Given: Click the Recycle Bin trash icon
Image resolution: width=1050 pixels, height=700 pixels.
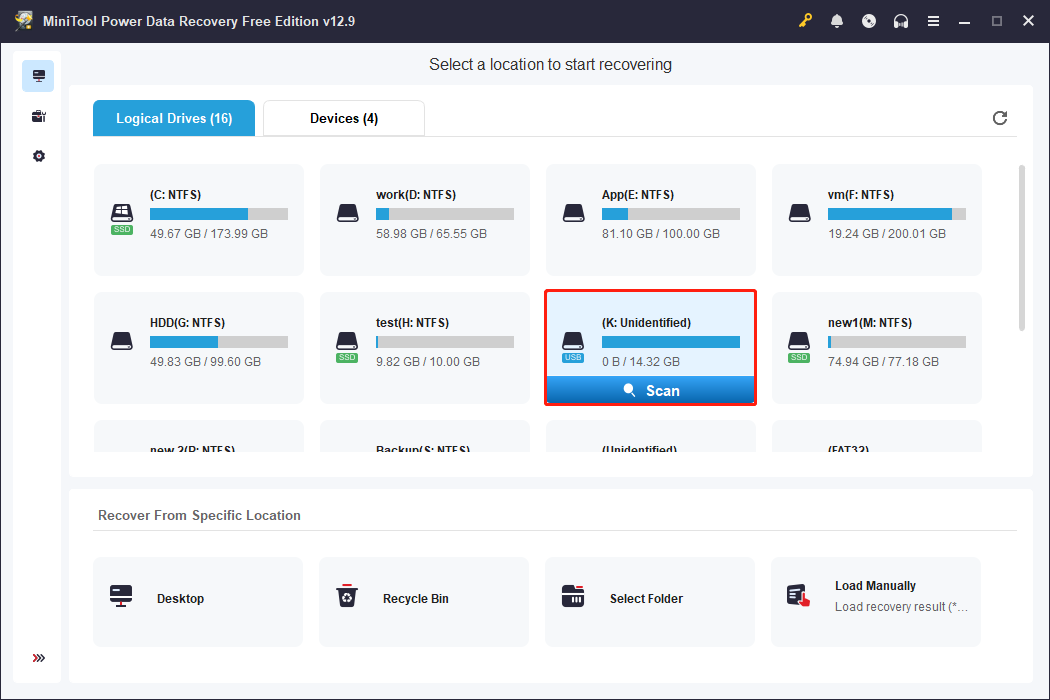Looking at the screenshot, I should click(x=347, y=596).
